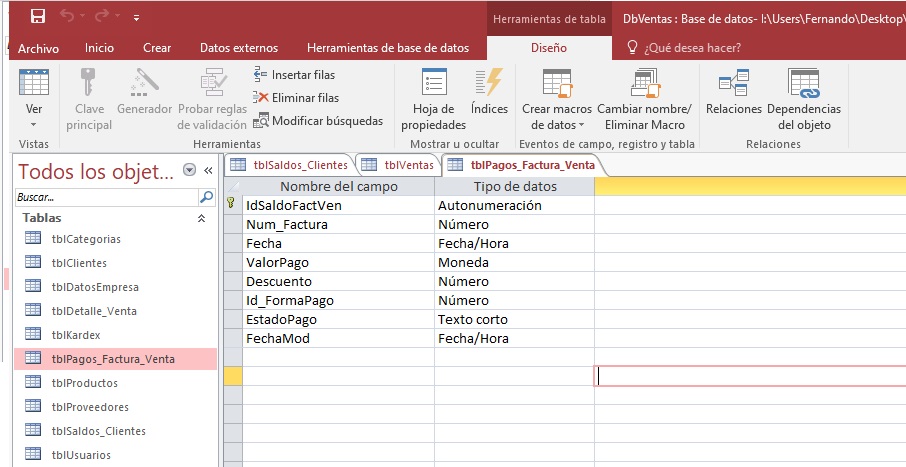
Task: Open the Hoja de propiedades panel
Action: tap(434, 101)
